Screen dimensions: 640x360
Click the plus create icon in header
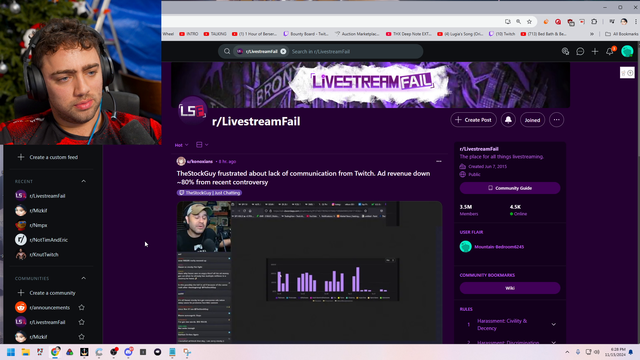(595, 51)
